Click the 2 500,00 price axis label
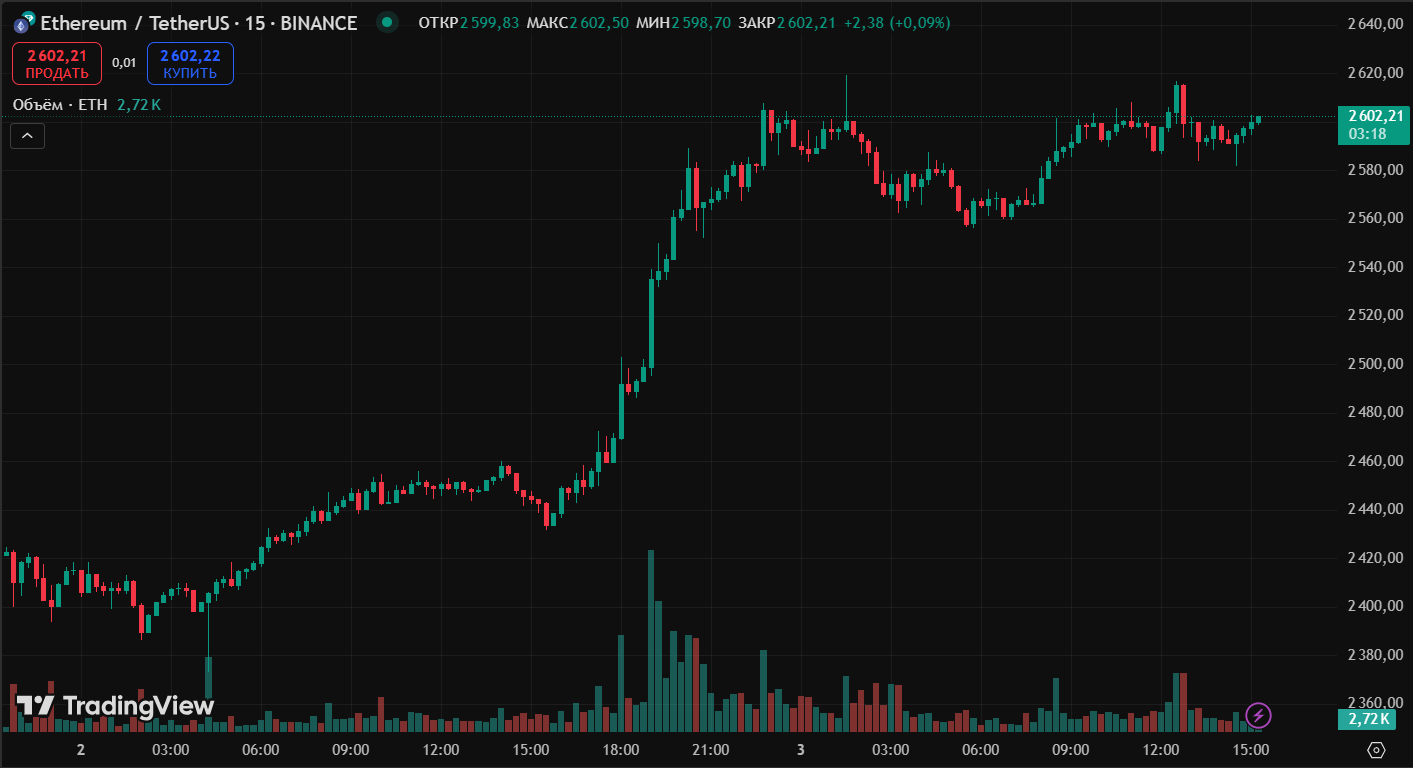The width and height of the screenshot is (1413, 768). (1375, 364)
